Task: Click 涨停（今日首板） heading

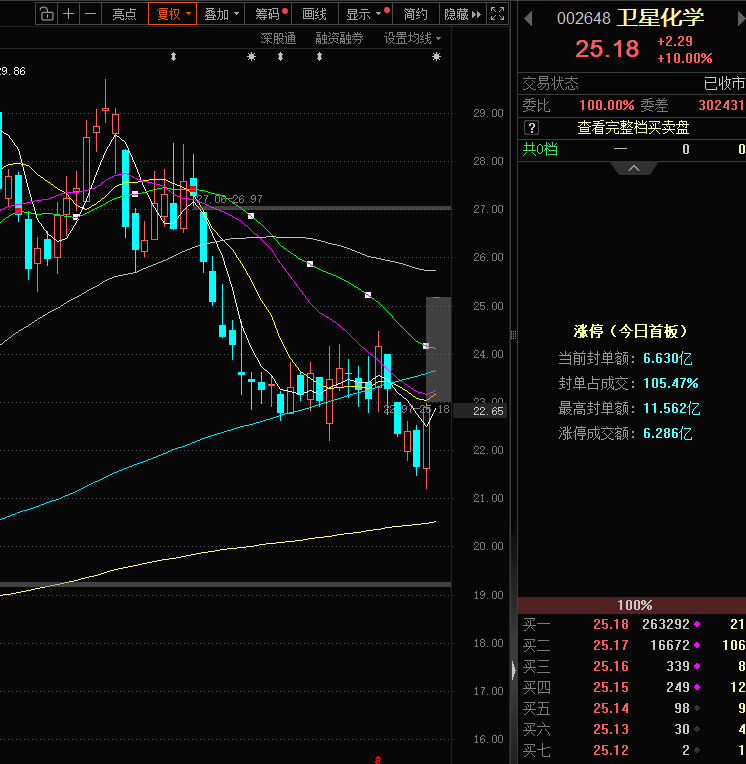Action: 631,331
